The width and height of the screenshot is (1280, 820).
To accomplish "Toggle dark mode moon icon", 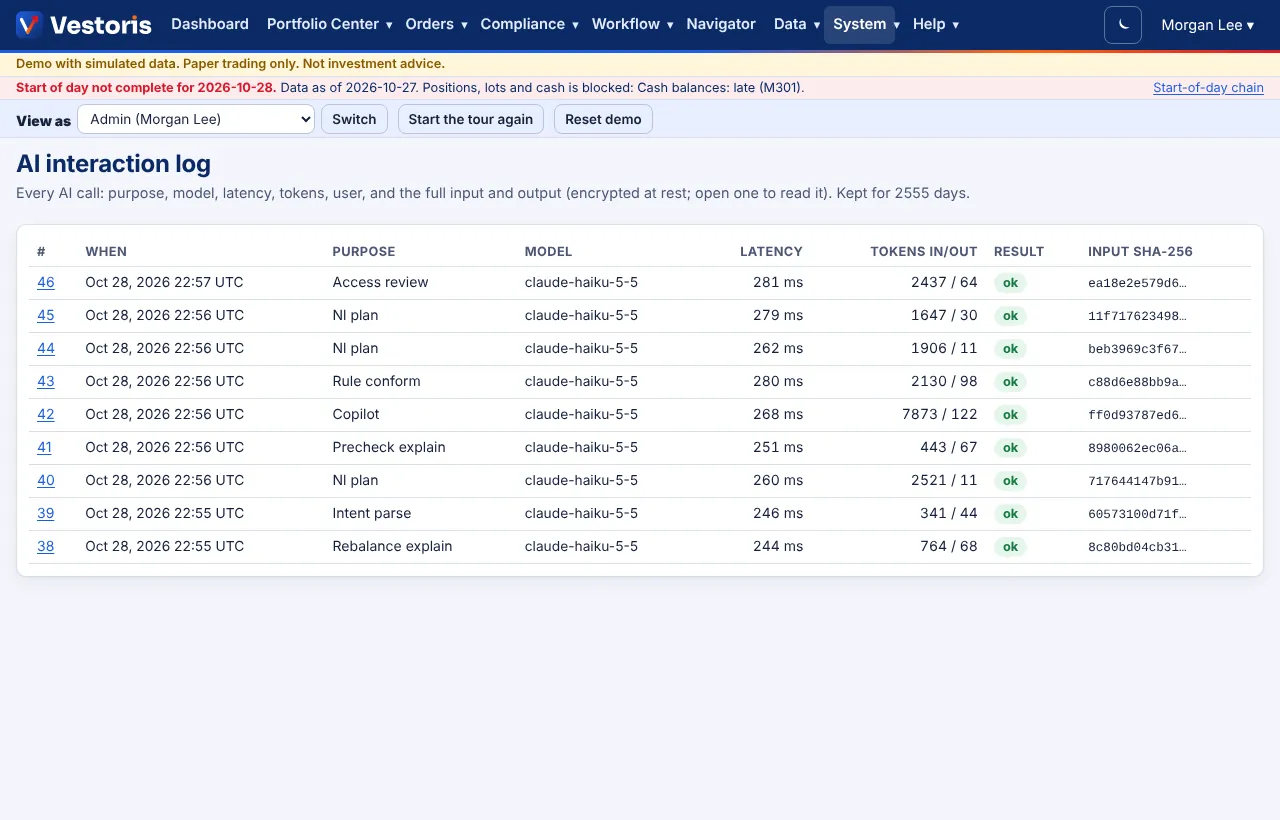I will pos(1123,24).
